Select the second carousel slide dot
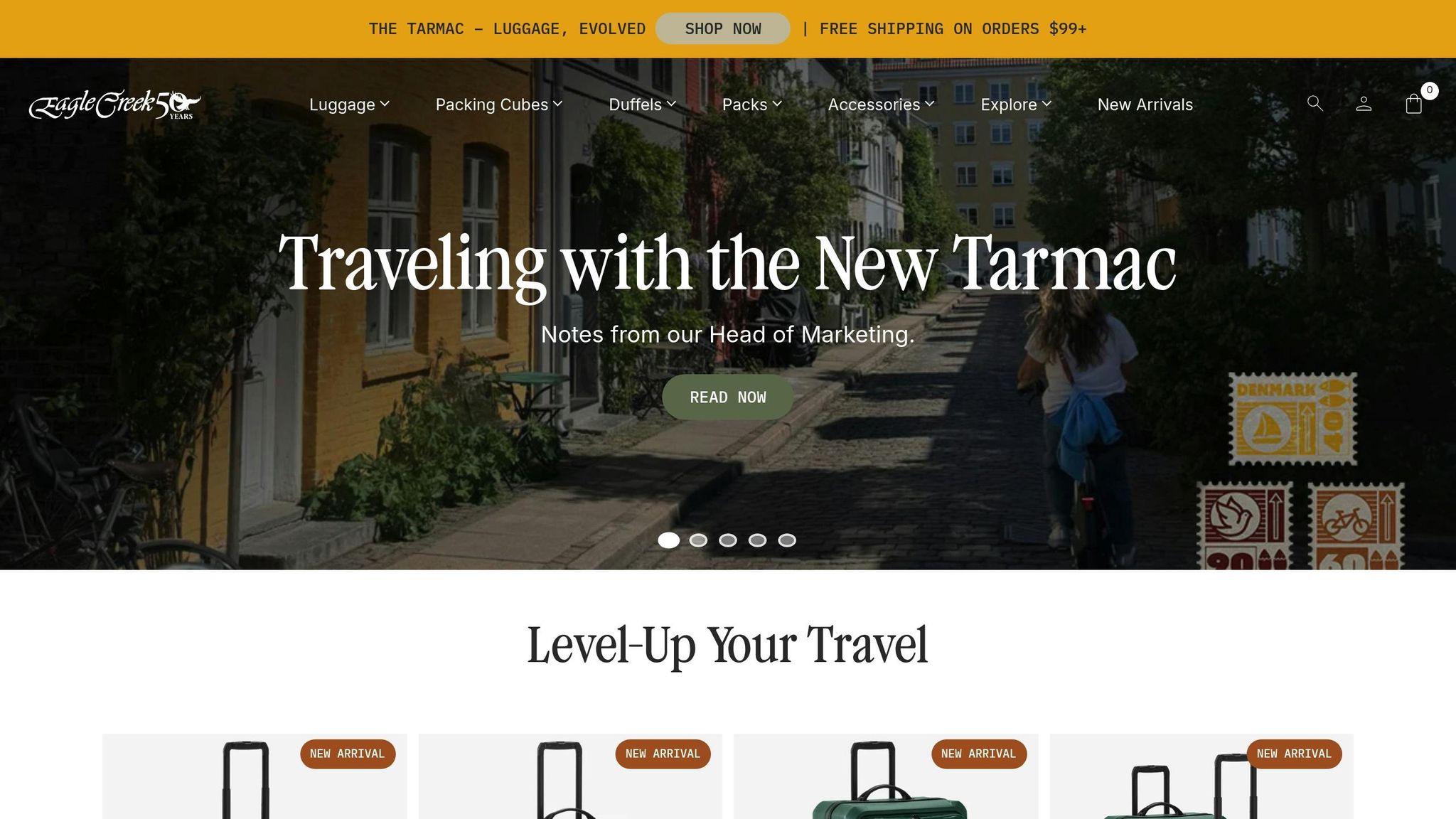 (x=698, y=540)
